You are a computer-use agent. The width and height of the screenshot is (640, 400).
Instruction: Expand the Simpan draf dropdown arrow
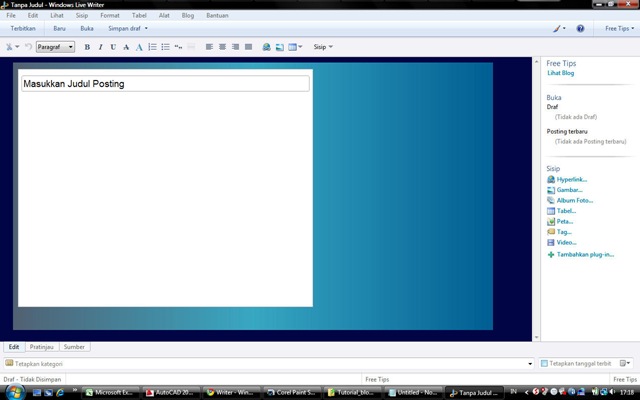tap(146, 29)
